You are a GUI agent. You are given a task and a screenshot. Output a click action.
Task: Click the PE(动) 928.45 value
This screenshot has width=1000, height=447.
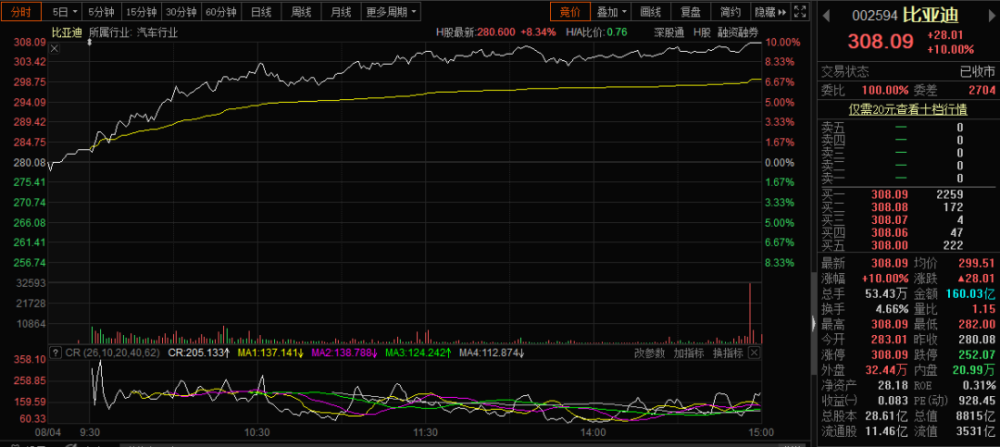tap(976, 400)
